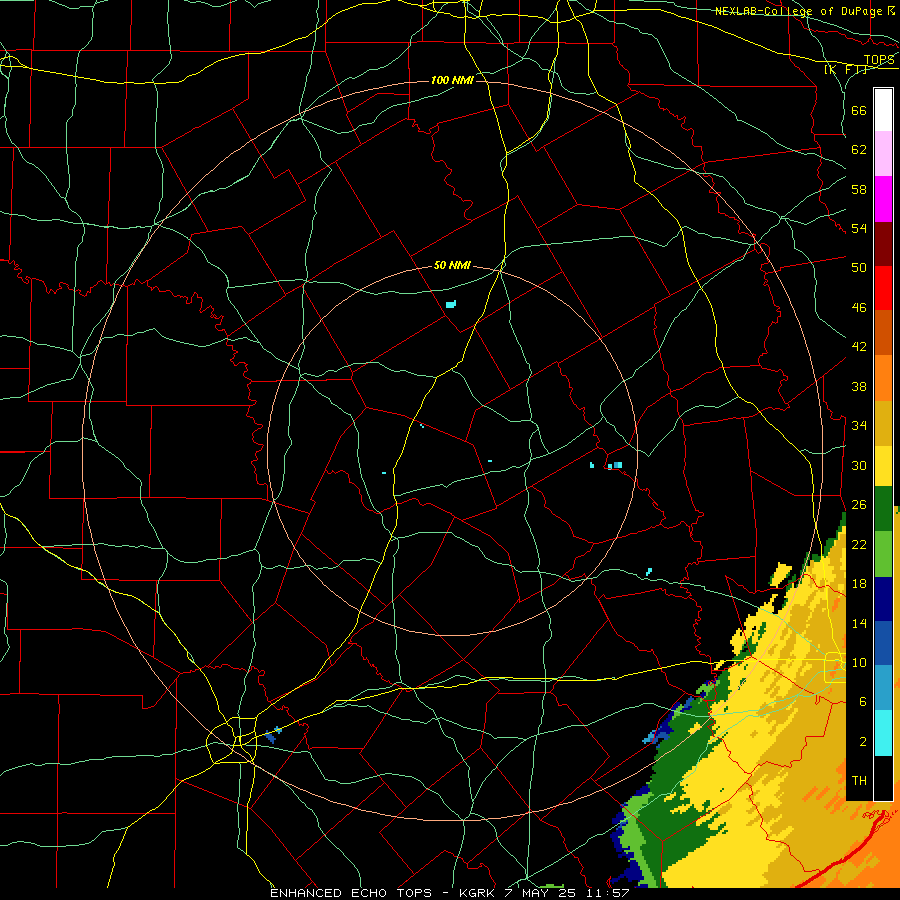Click the dark orange legend swatch
Viewport: 900px width, 900px height.
883,333
